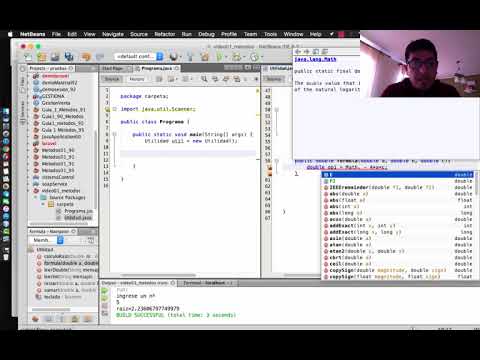Click the find selection magnifier editor icon

tap(204, 79)
